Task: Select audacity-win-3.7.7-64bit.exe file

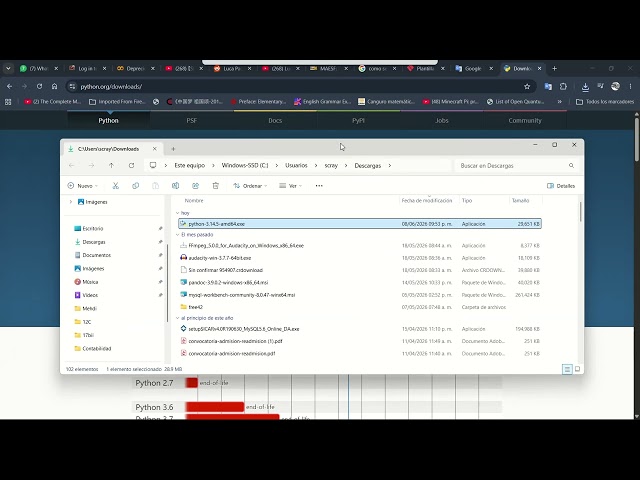Action: (x=360, y=258)
